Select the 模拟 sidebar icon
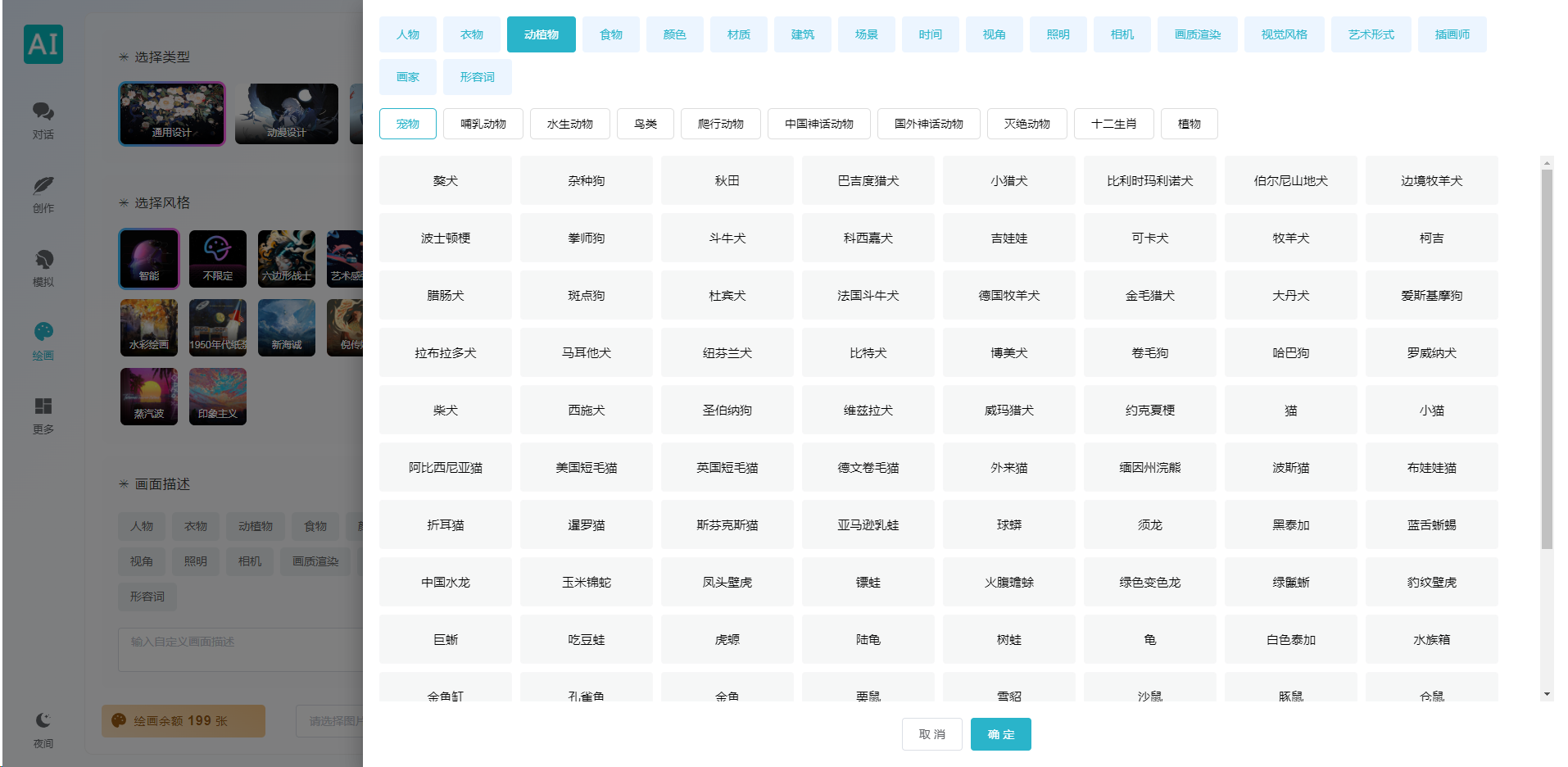The height and width of the screenshot is (767, 1568). (43, 267)
